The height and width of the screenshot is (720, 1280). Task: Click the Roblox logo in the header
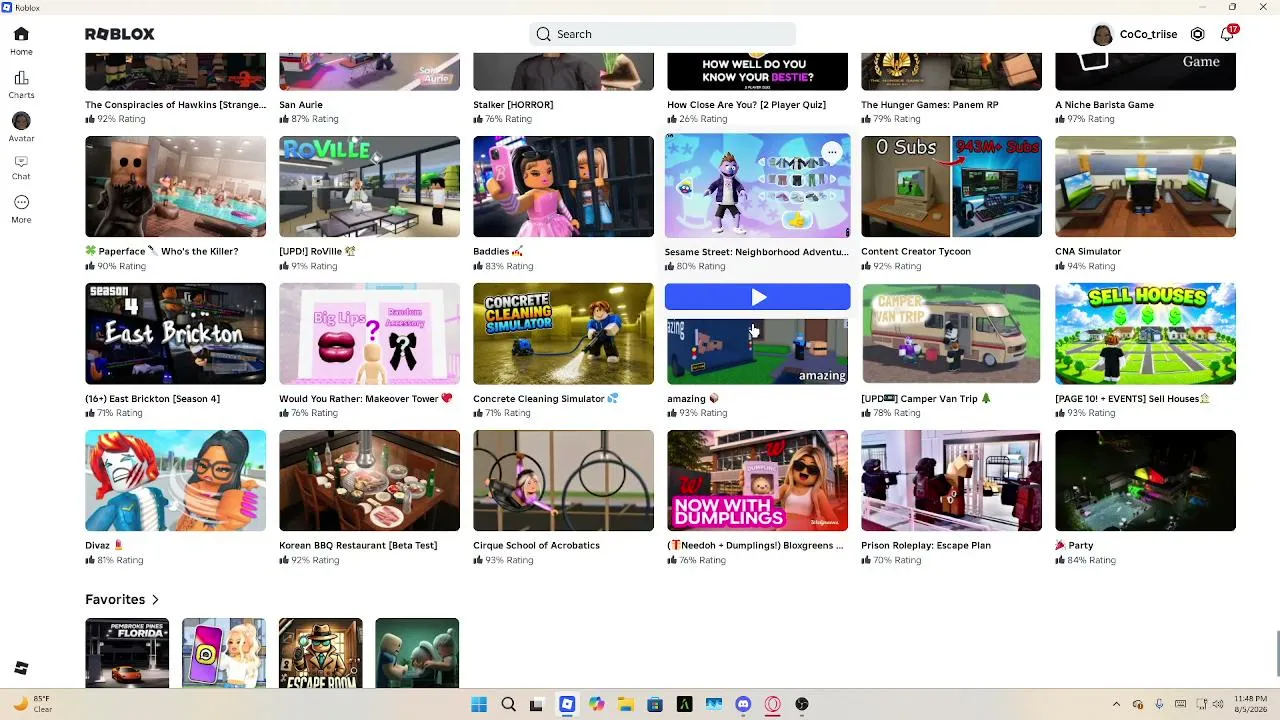coord(120,34)
